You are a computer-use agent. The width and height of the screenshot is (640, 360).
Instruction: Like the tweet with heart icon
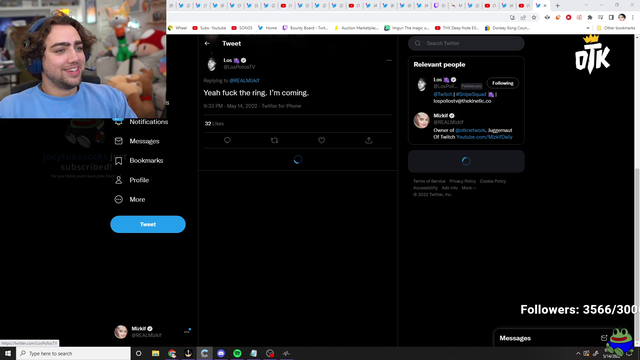[x=322, y=140]
